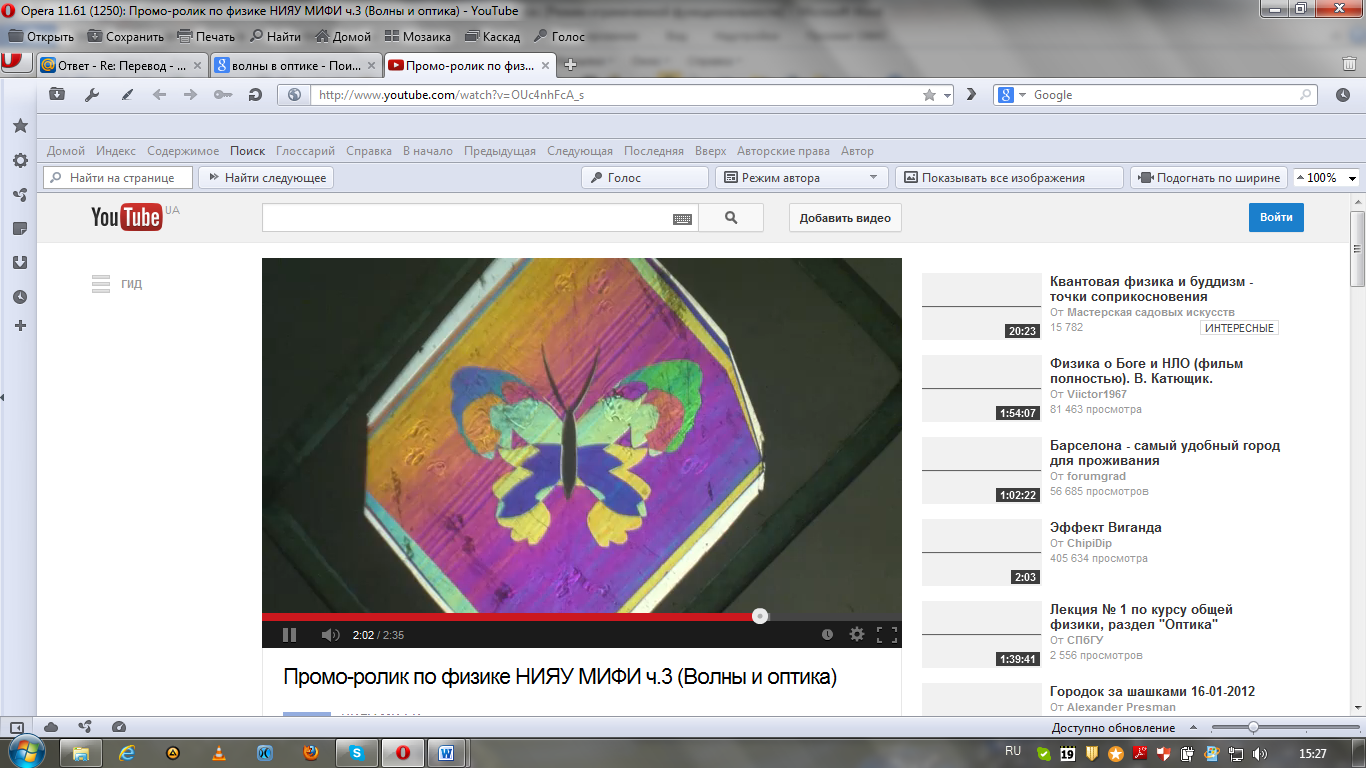Switch to 'Ответ - Re: Перевод' tab

(x=121, y=65)
